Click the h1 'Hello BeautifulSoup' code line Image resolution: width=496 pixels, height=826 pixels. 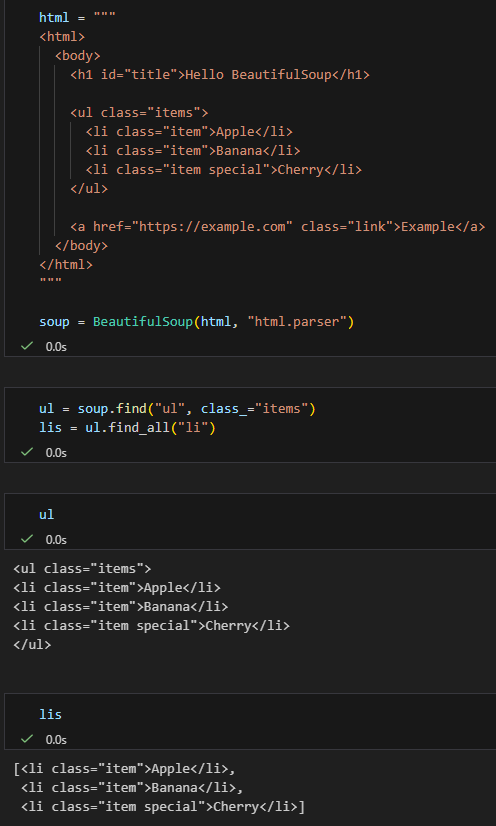[220, 75]
